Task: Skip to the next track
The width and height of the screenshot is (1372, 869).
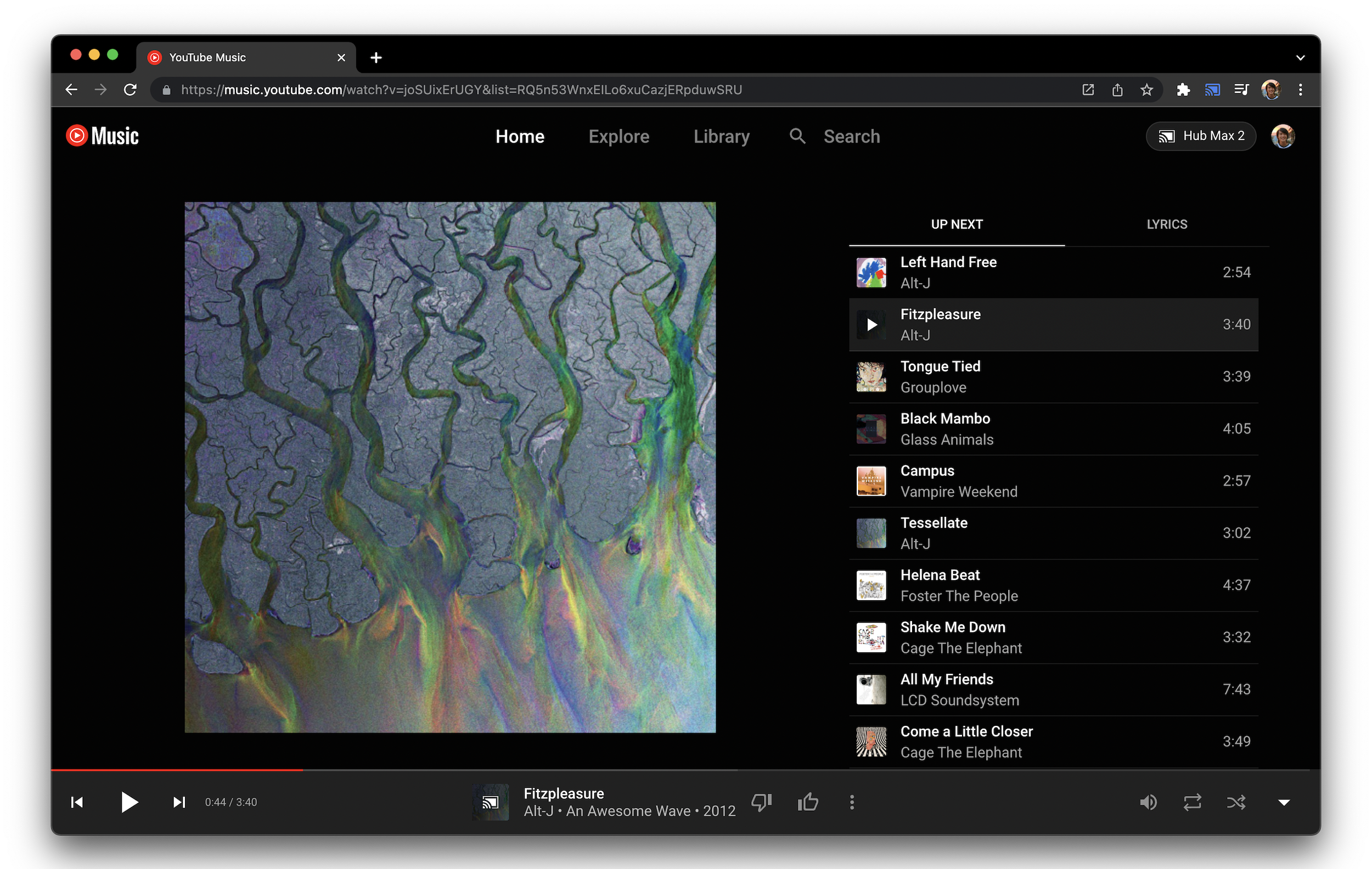Action: (x=179, y=802)
